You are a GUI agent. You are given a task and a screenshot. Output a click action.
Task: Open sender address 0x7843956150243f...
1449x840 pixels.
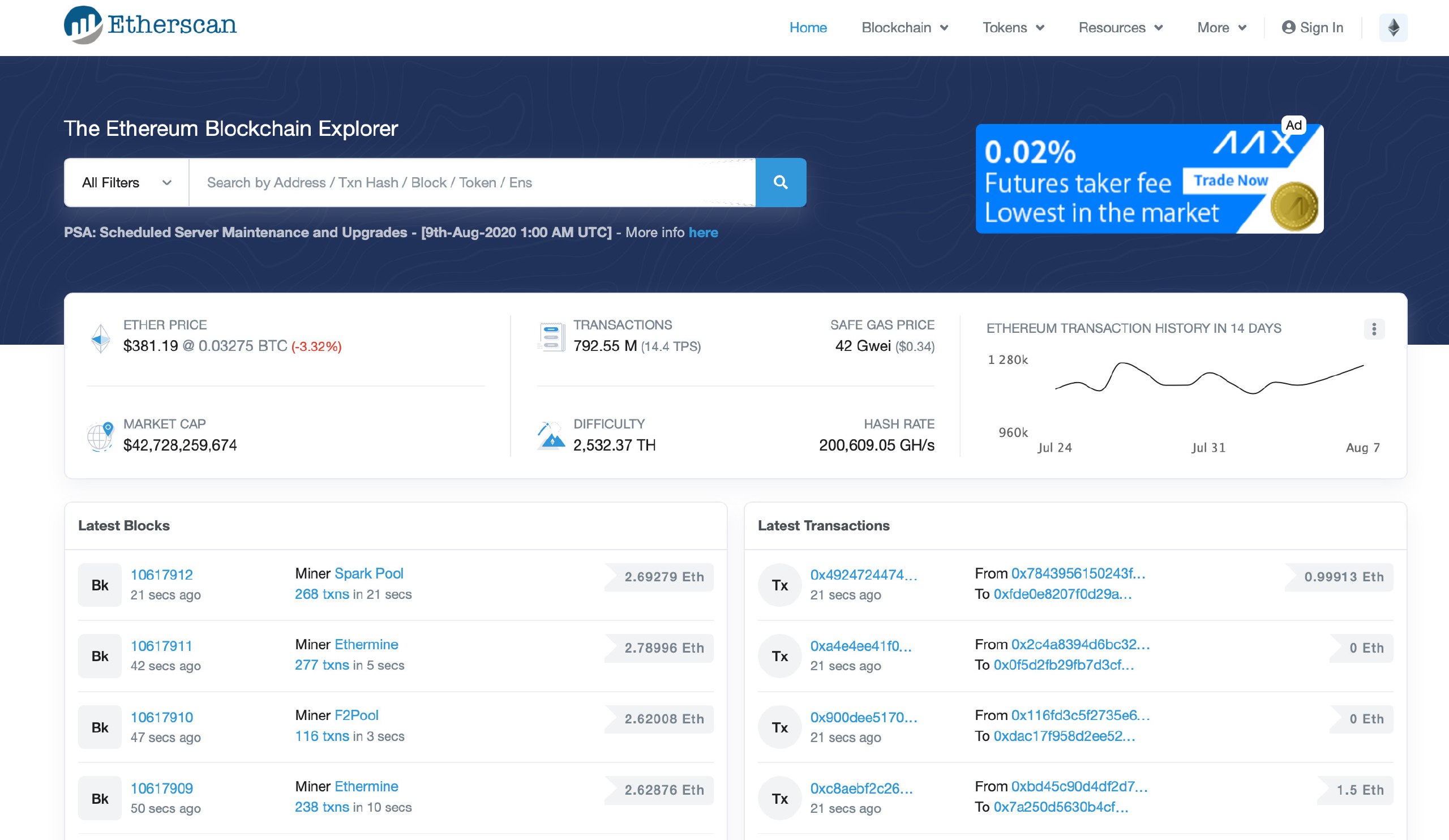(x=1078, y=573)
